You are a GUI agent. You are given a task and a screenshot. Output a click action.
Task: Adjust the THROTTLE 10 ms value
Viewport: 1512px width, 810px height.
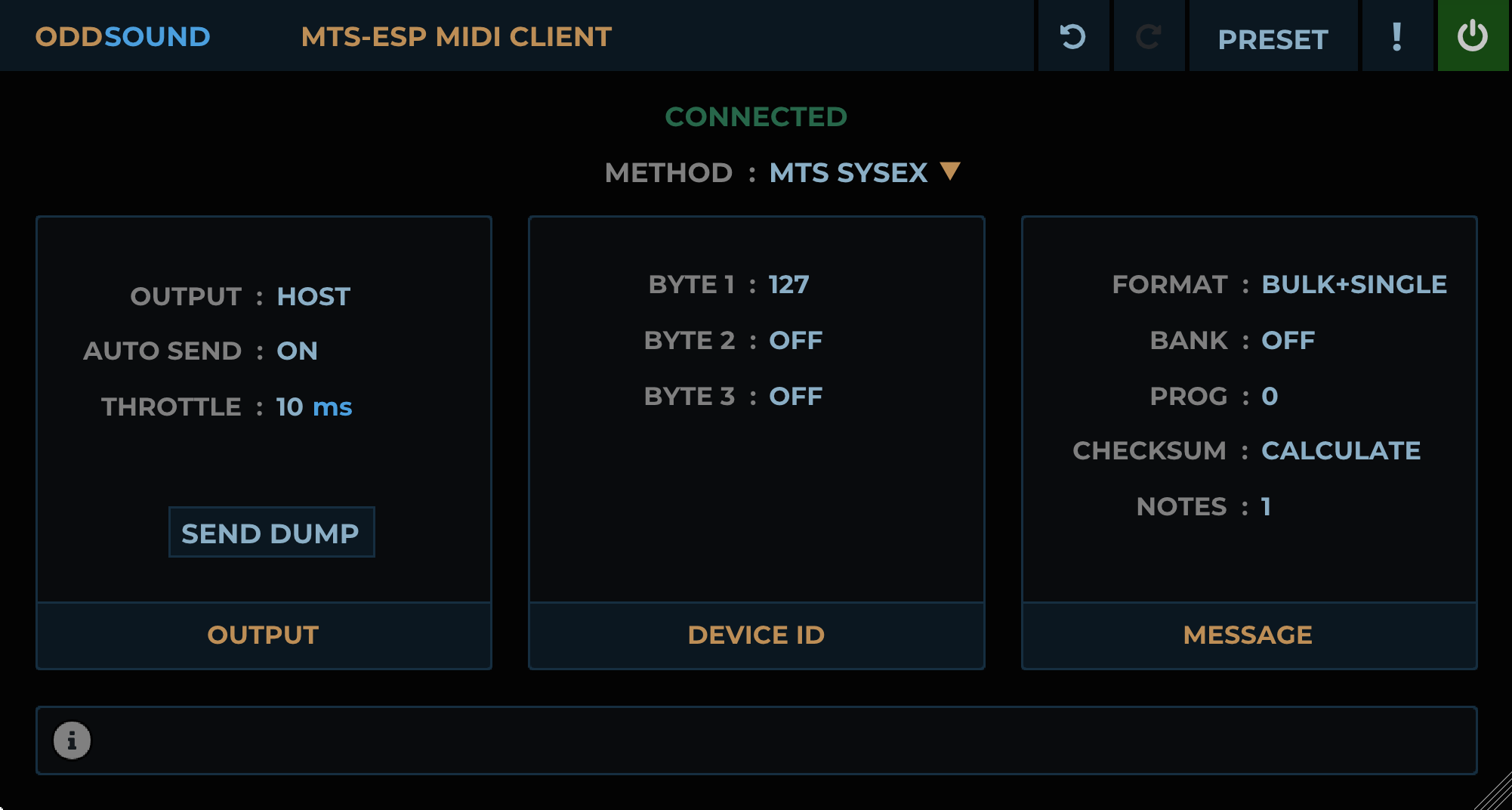[x=313, y=407]
